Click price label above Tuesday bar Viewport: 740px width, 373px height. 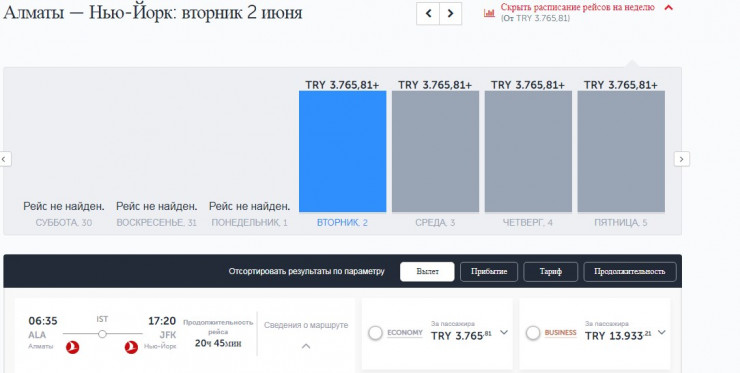342,85
